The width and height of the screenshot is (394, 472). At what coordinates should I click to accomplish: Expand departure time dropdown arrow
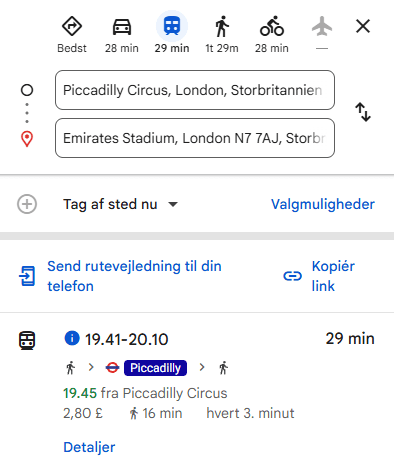173,204
